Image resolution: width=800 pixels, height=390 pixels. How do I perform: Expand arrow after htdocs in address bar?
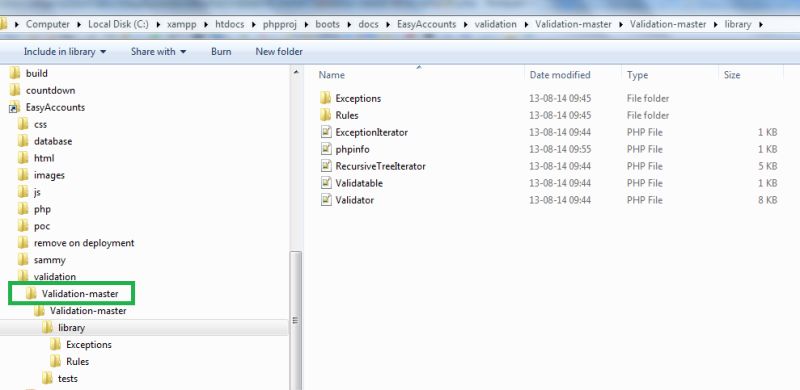click(x=255, y=25)
